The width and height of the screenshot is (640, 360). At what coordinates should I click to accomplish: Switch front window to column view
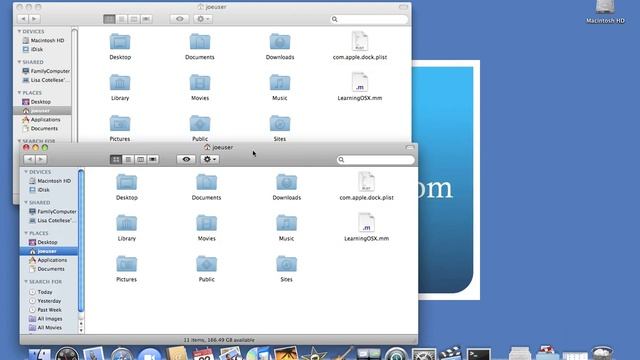click(x=140, y=159)
